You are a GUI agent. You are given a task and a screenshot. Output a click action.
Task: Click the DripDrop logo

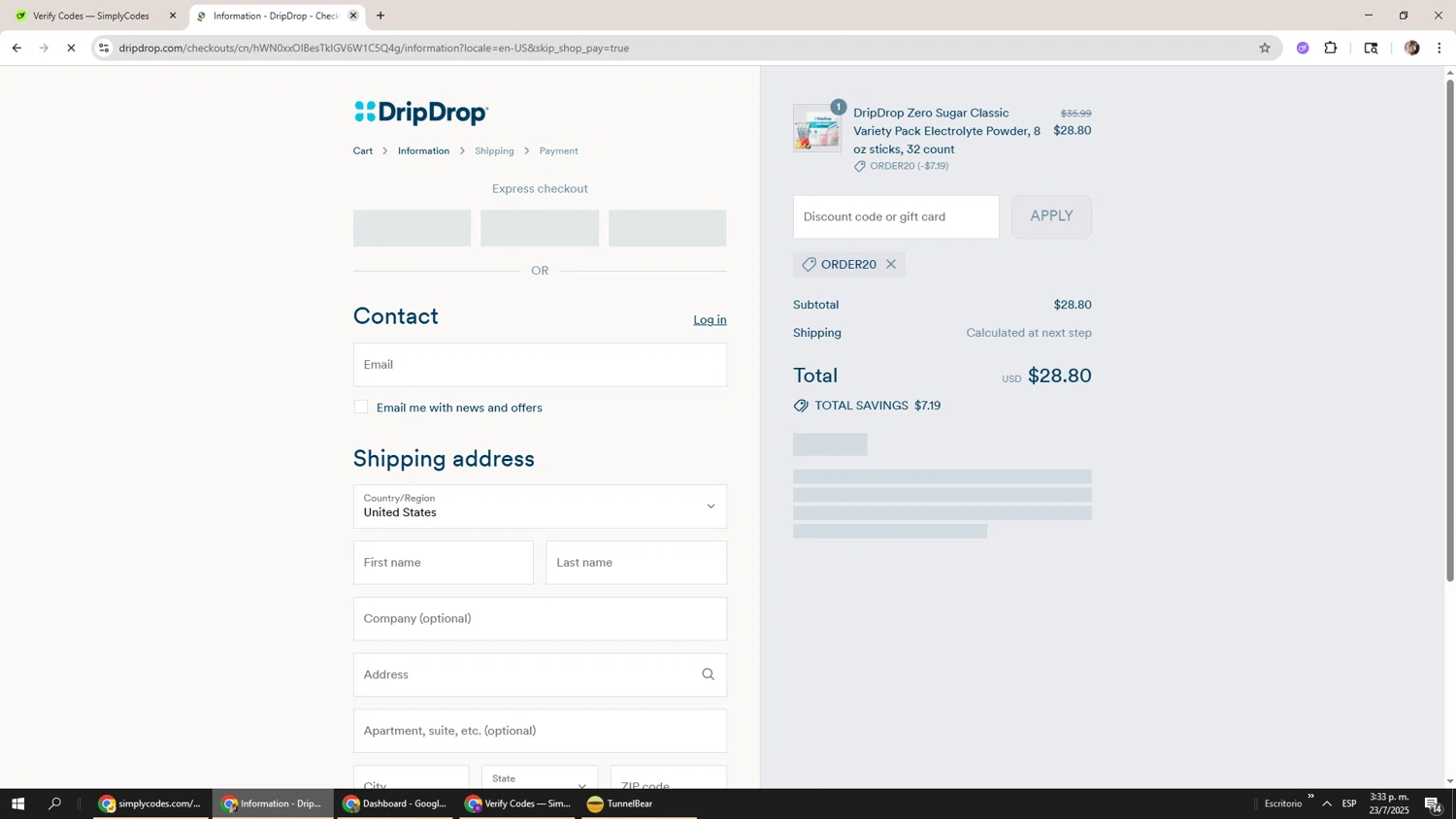421,113
